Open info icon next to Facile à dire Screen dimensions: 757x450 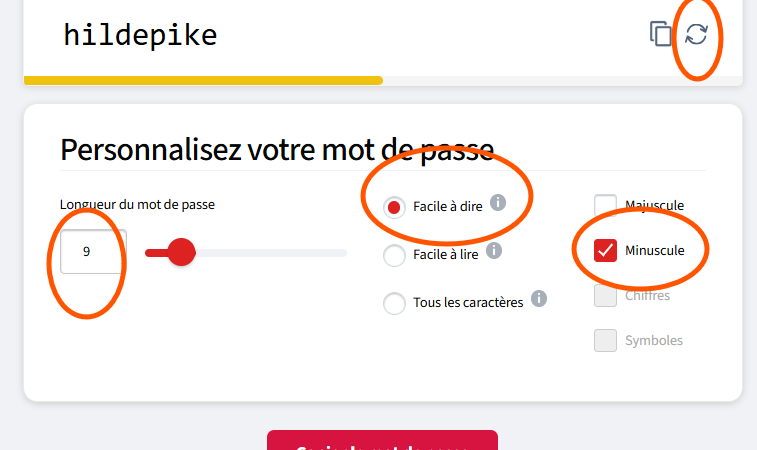[498, 202]
